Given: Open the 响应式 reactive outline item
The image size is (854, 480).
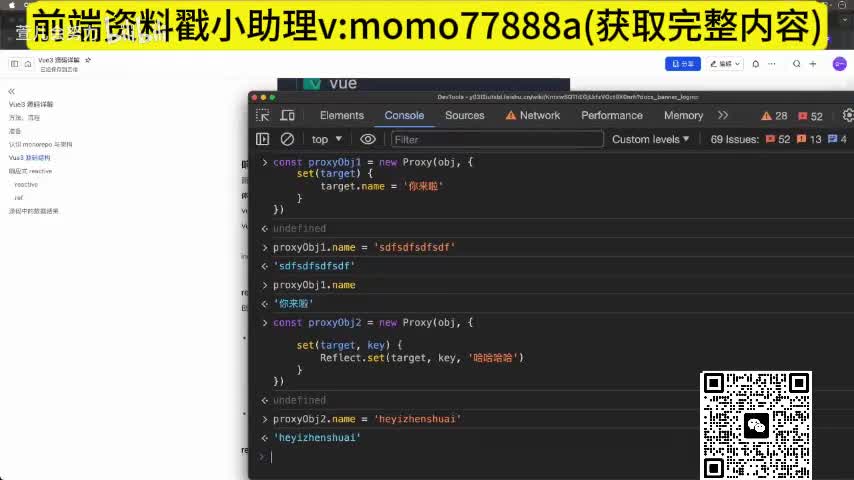Looking at the screenshot, I should [x=30, y=171].
